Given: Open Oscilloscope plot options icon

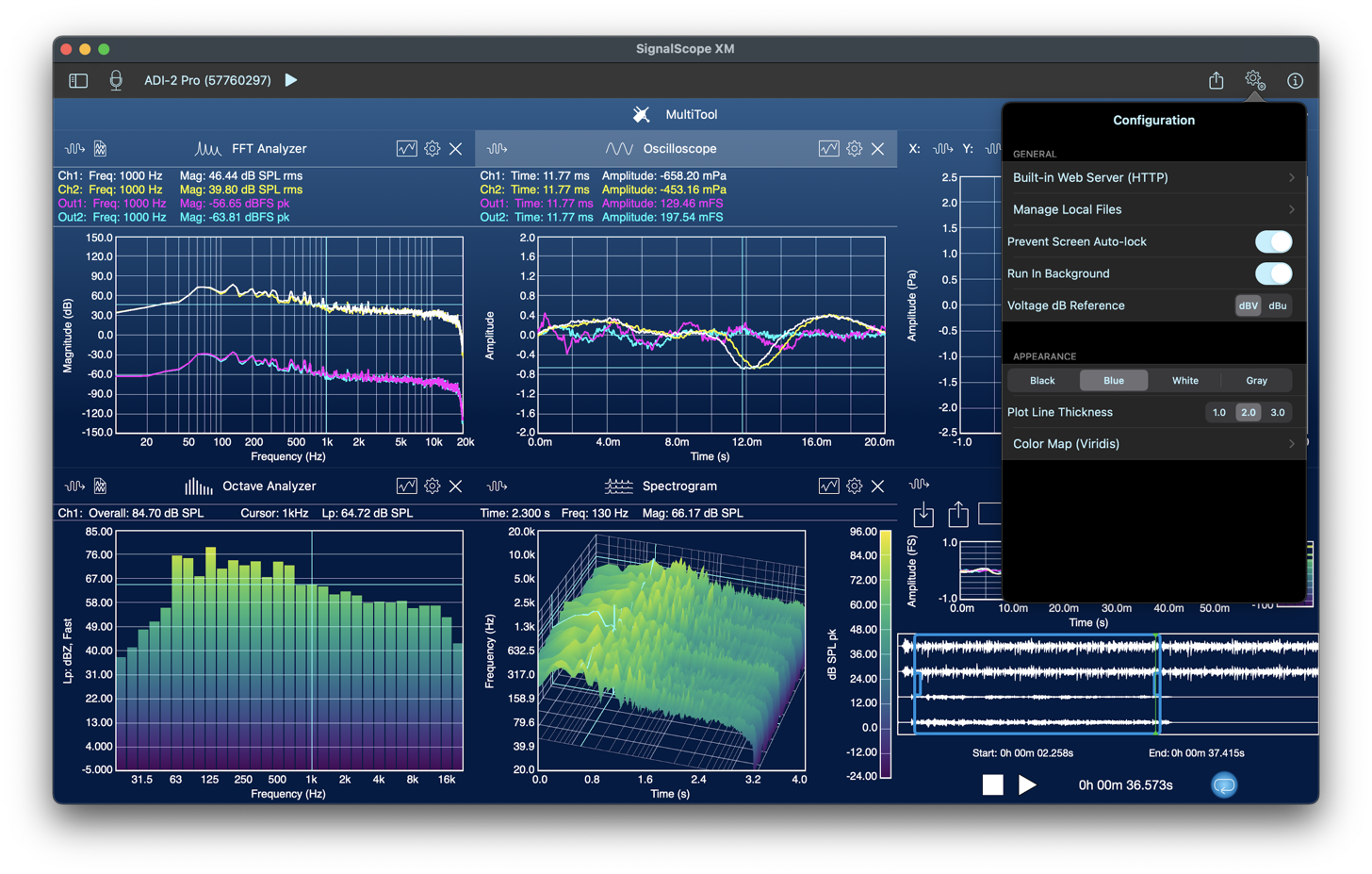Looking at the screenshot, I should [828, 149].
